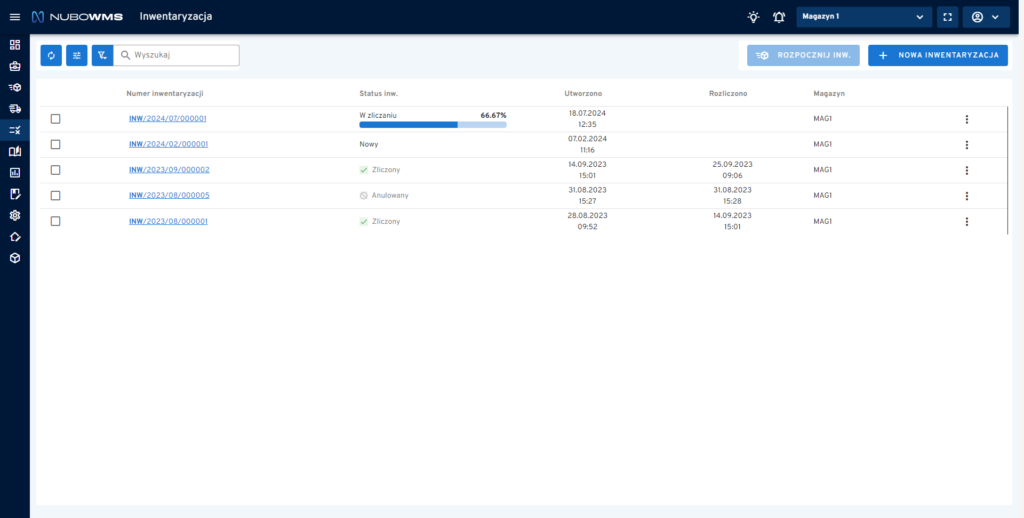Click the progress bar showing 66.67%

(432, 125)
